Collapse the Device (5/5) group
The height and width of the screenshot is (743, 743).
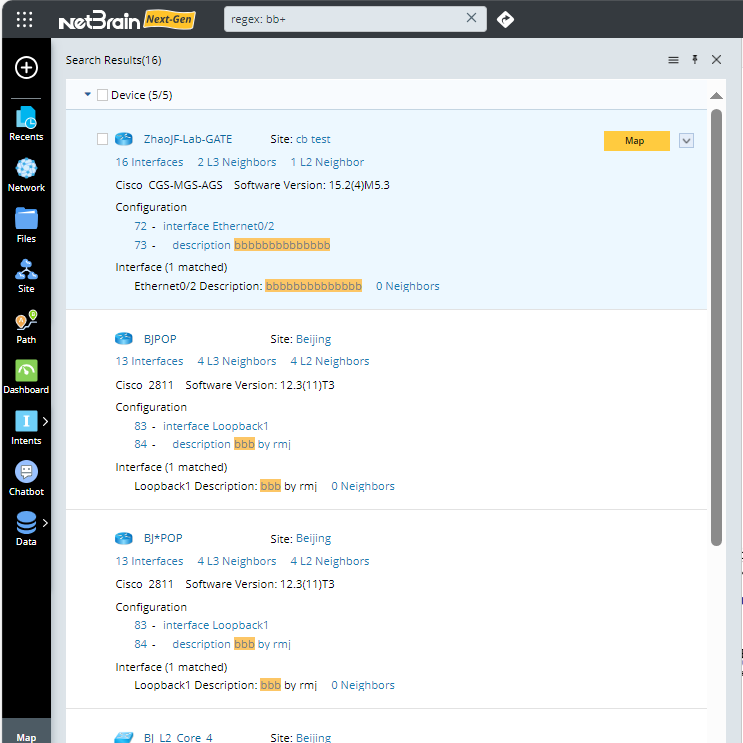pyautogui.click(x=87, y=94)
